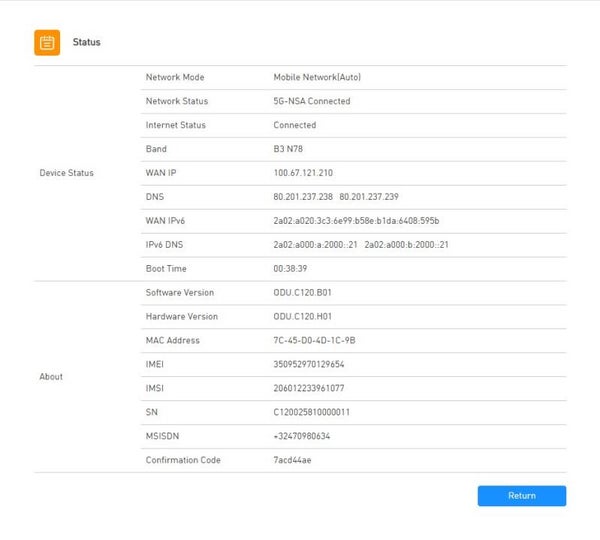
Task: Click the IMSI number value
Action: 308,389
